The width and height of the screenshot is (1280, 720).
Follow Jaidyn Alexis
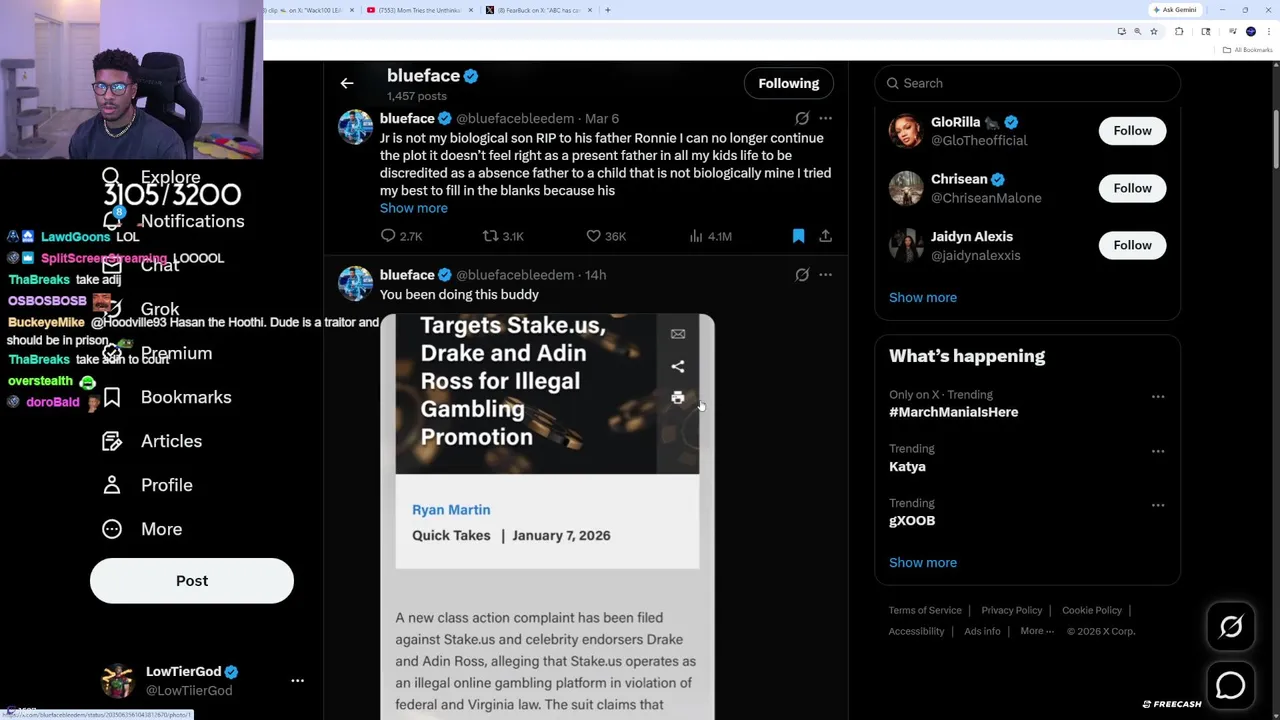point(1132,245)
